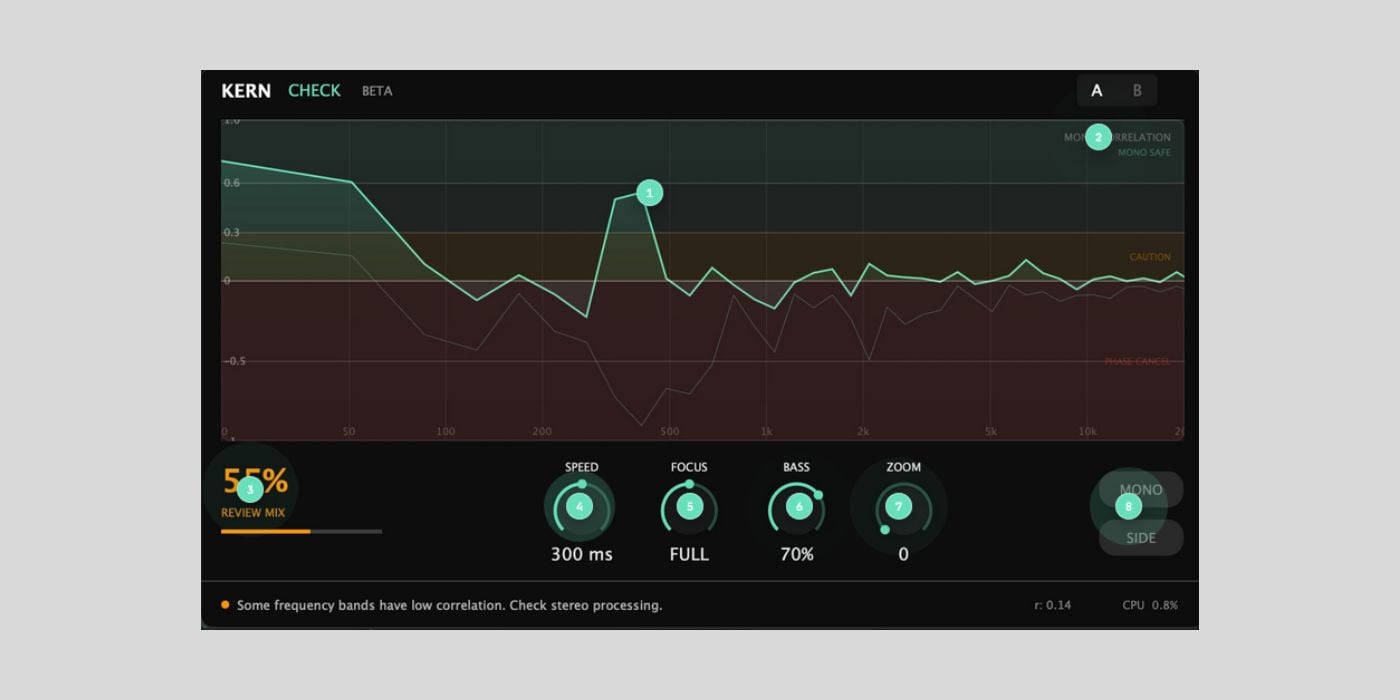
Task: Click the KERN logo
Action: (x=245, y=90)
